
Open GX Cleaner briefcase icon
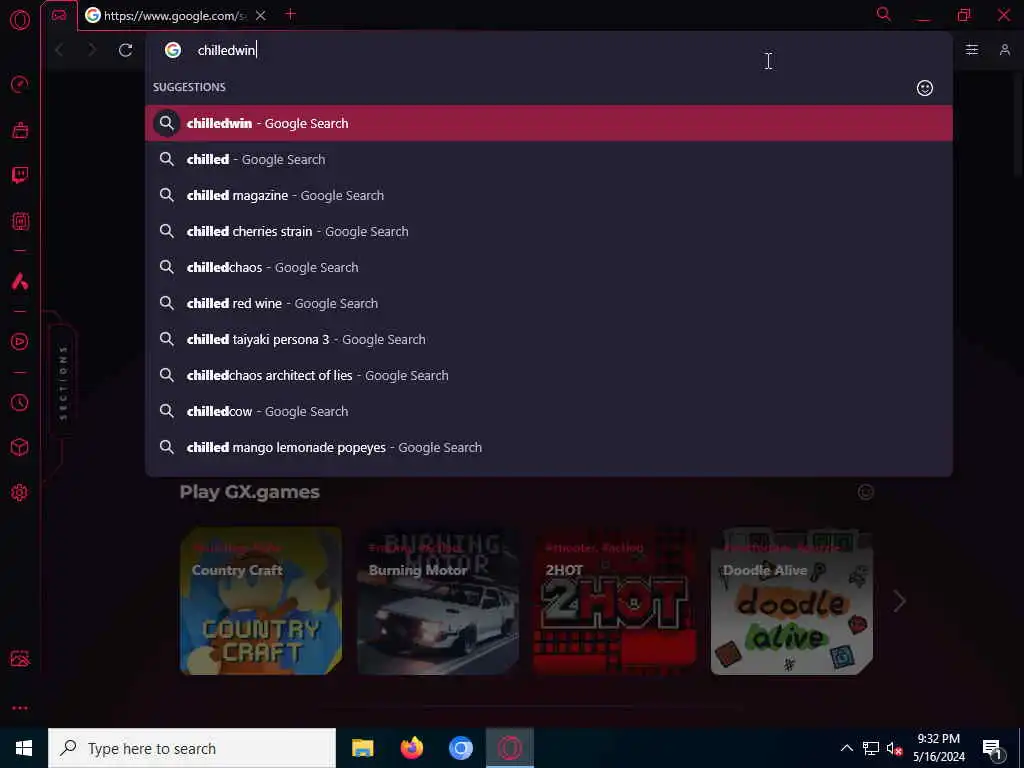[20, 130]
